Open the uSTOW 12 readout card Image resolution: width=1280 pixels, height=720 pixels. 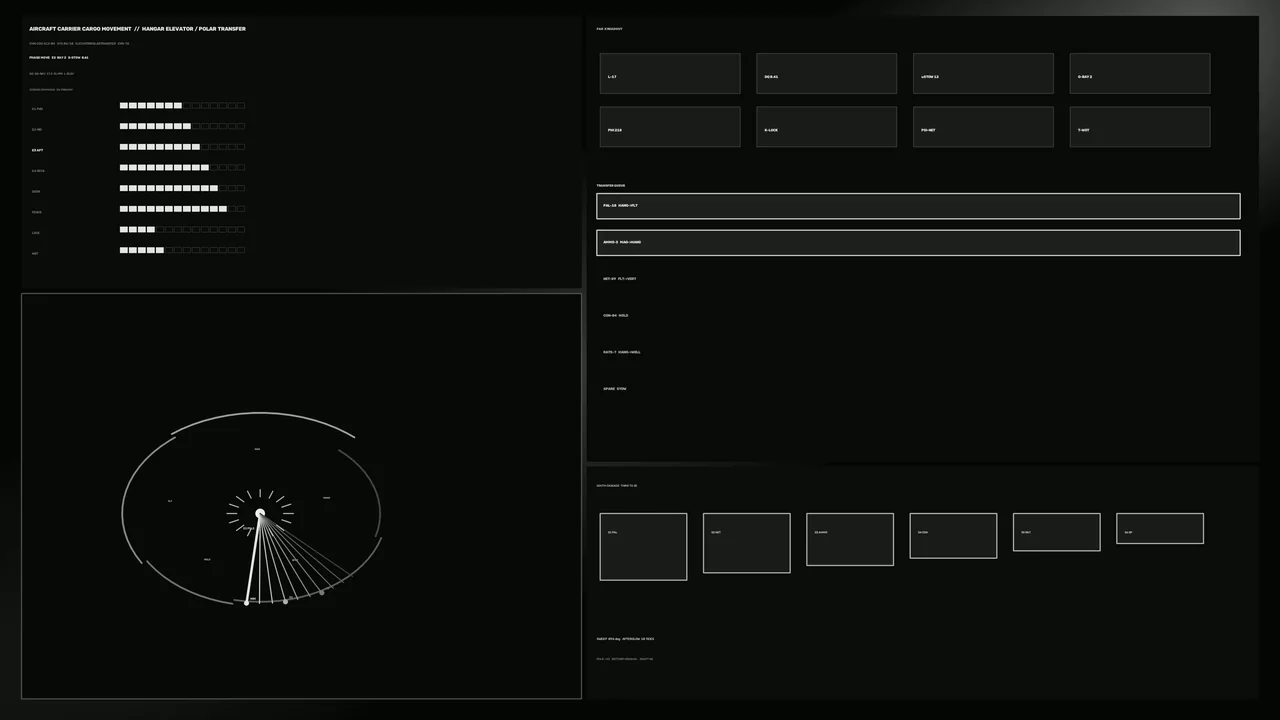pos(983,74)
